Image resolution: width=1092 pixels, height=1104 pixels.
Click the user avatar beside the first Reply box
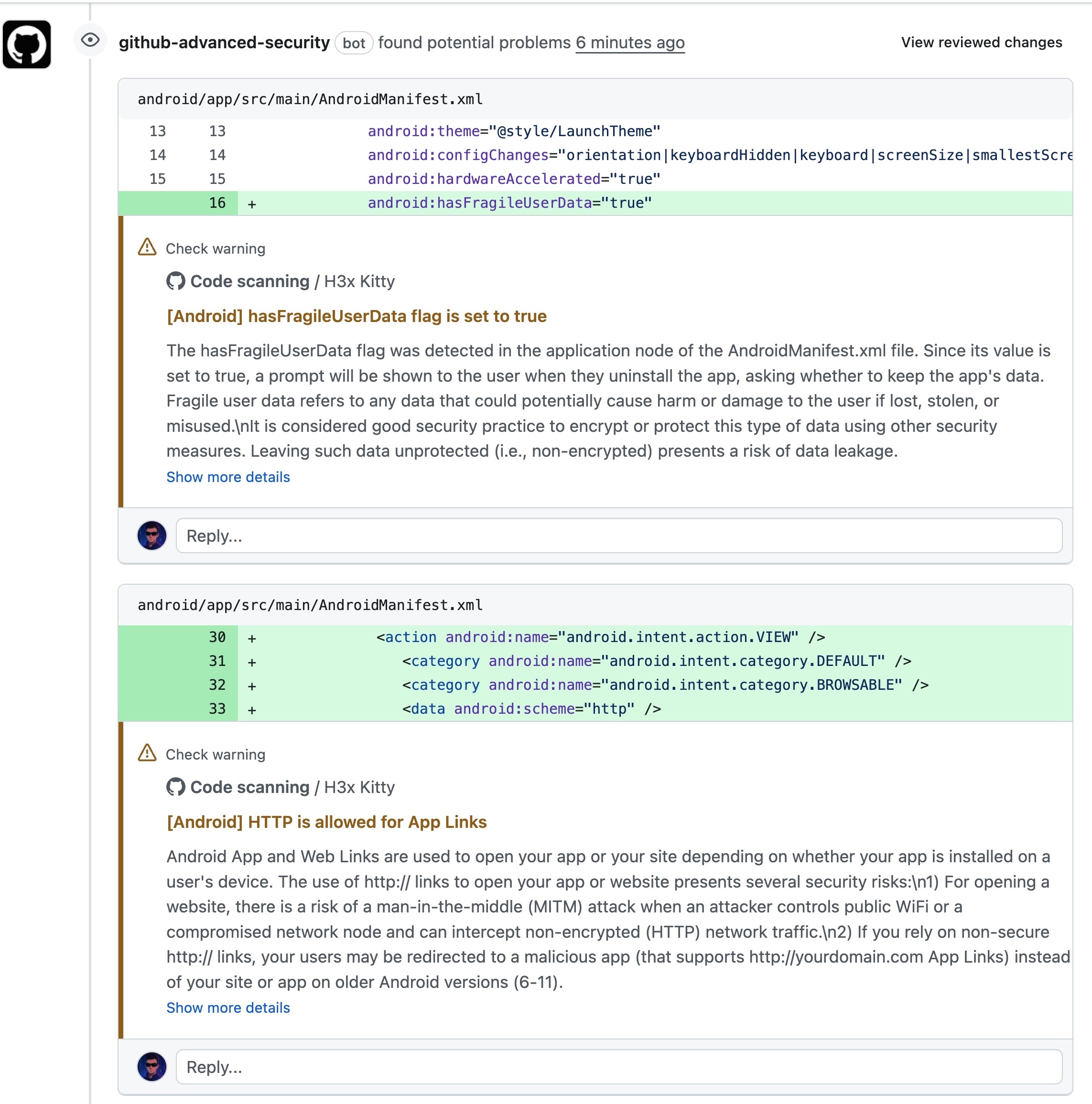[151, 536]
